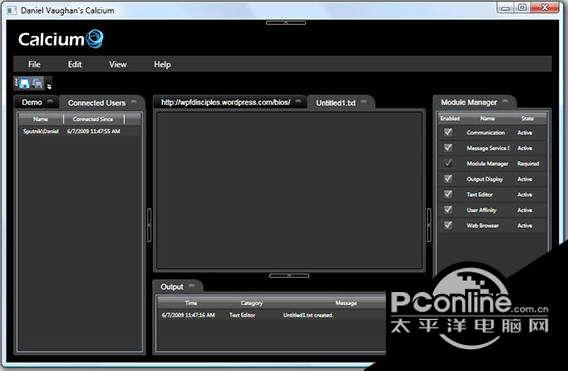
Task: Close the wpfdisciples.wordpress.com tab
Action: pyautogui.click(x=298, y=101)
